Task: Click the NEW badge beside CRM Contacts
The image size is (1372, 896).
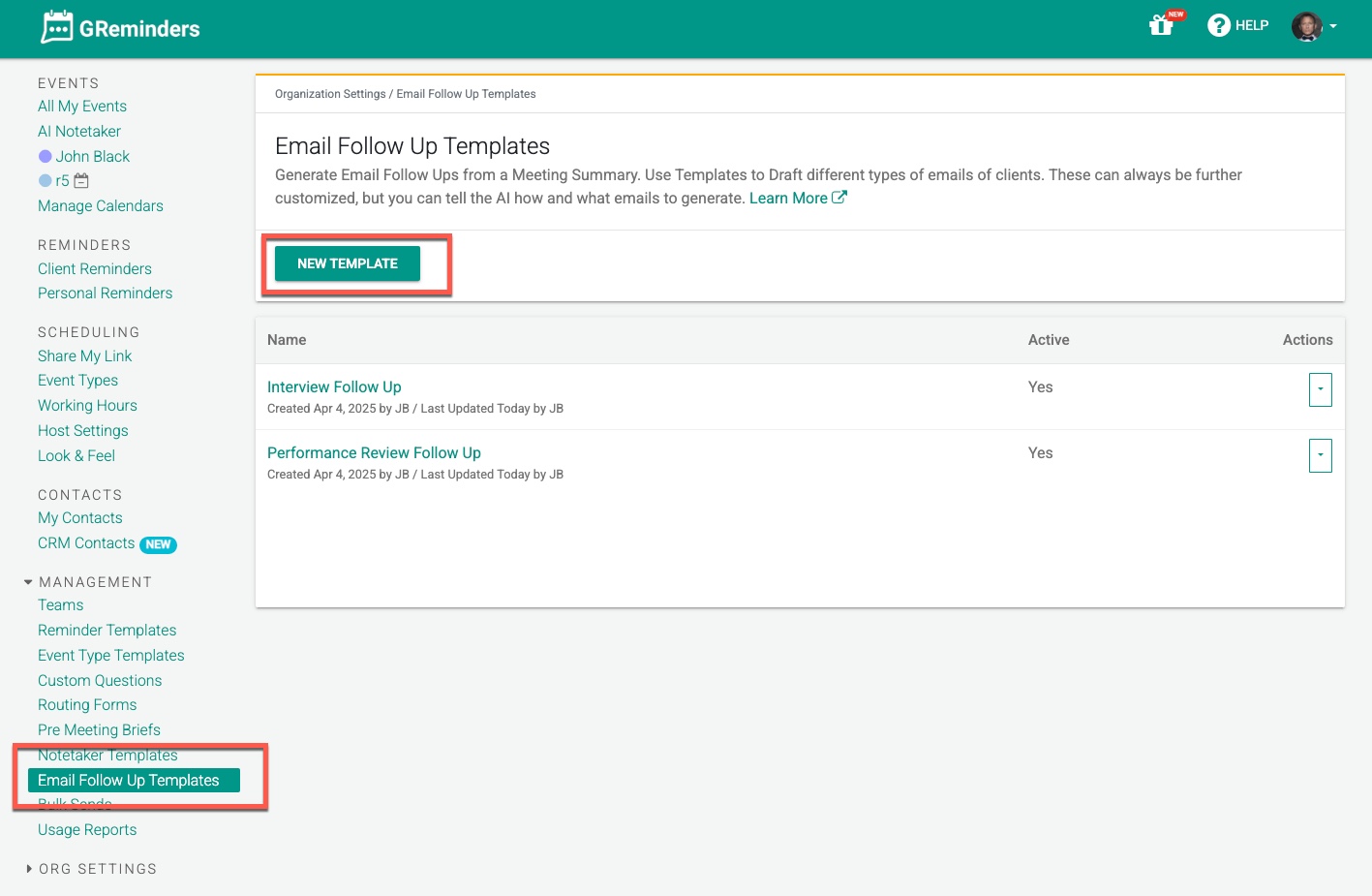Action: [158, 544]
